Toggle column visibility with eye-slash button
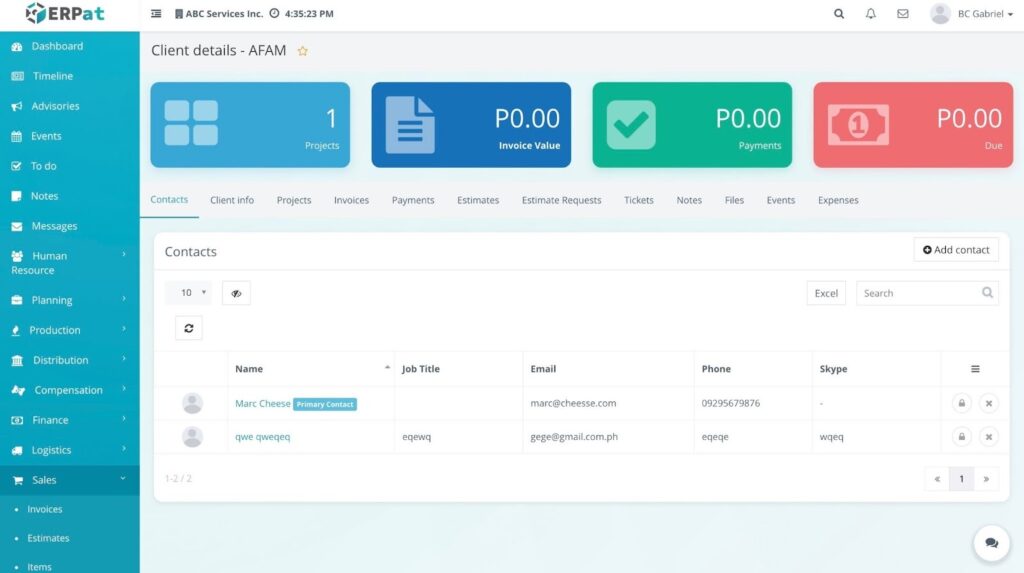This screenshot has width=1024, height=573. point(236,293)
